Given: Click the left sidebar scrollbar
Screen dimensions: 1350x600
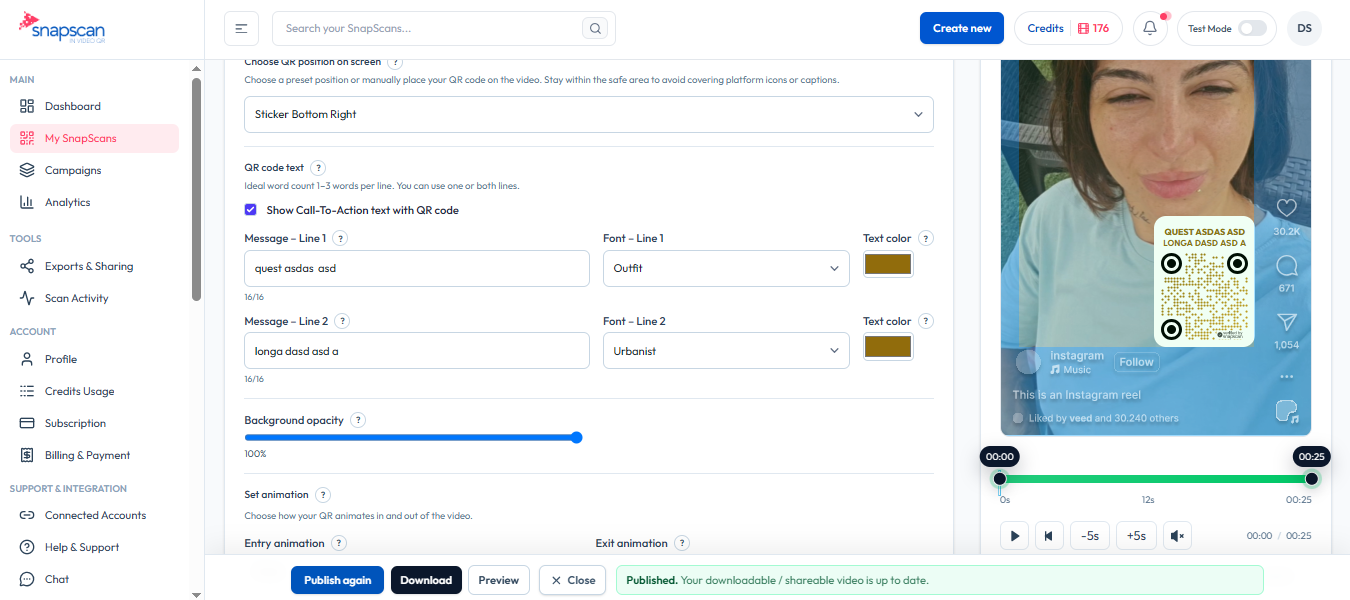Looking at the screenshot, I should coord(196,188).
